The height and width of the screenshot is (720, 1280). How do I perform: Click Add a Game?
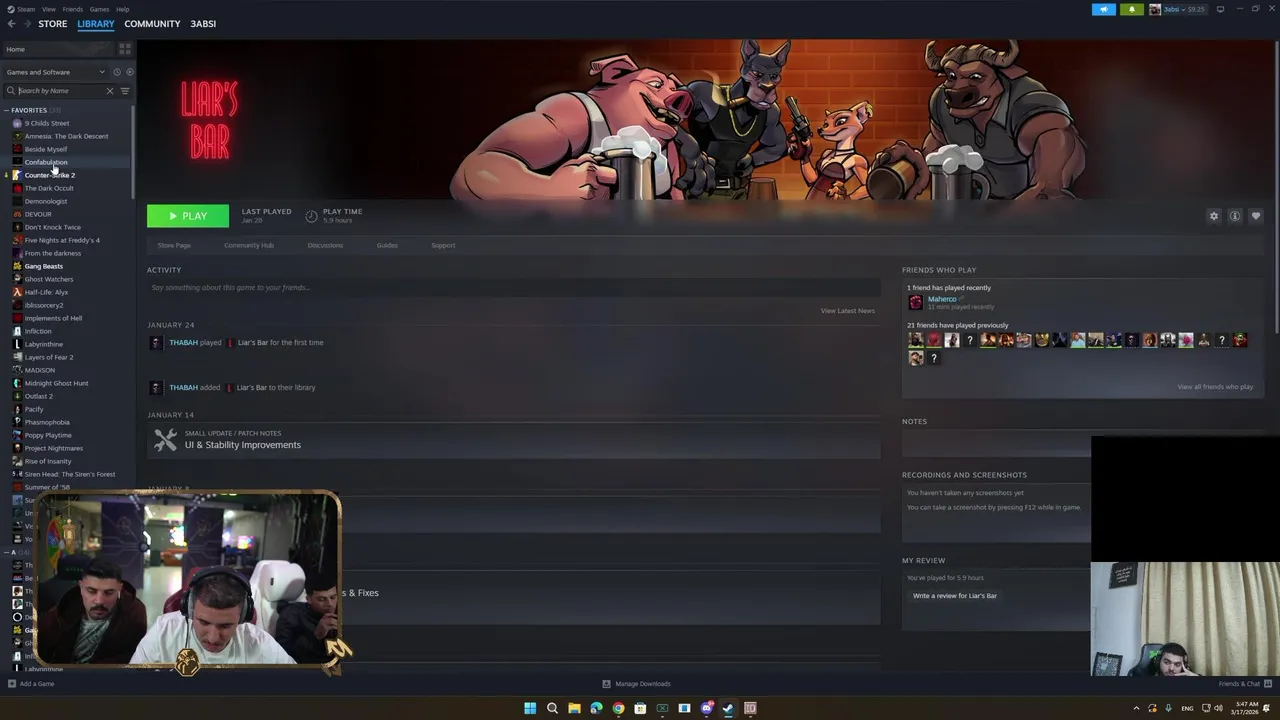[31, 684]
